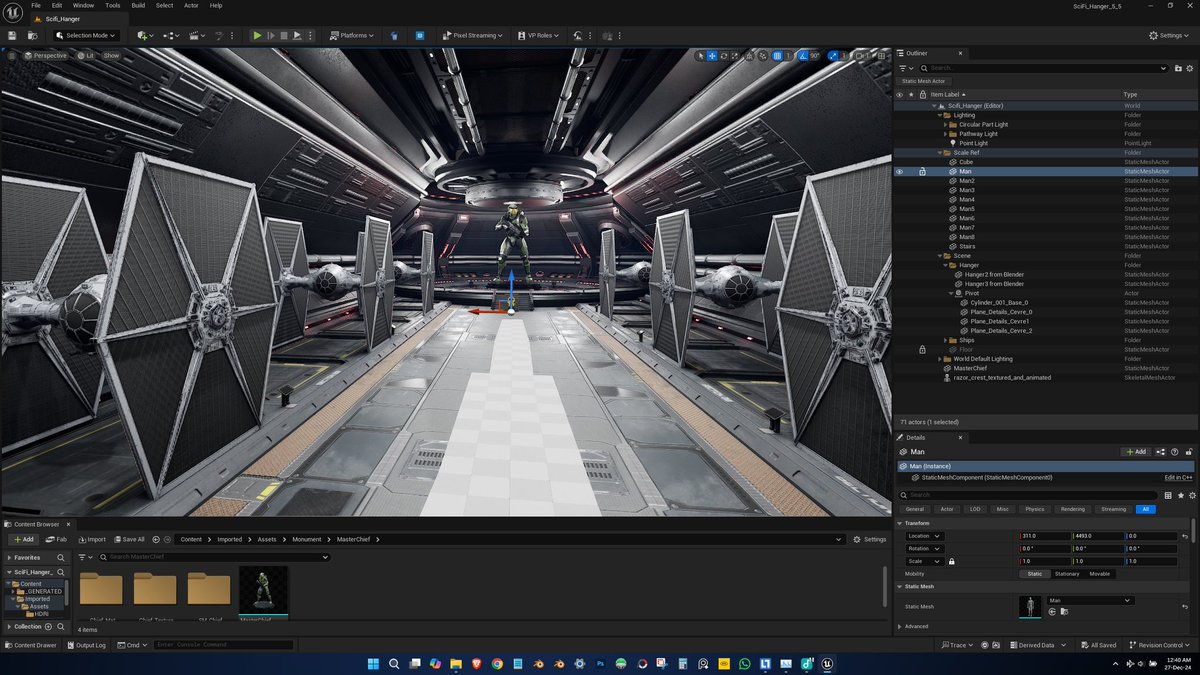Open the viewport options hamburger menu

tap(12, 55)
